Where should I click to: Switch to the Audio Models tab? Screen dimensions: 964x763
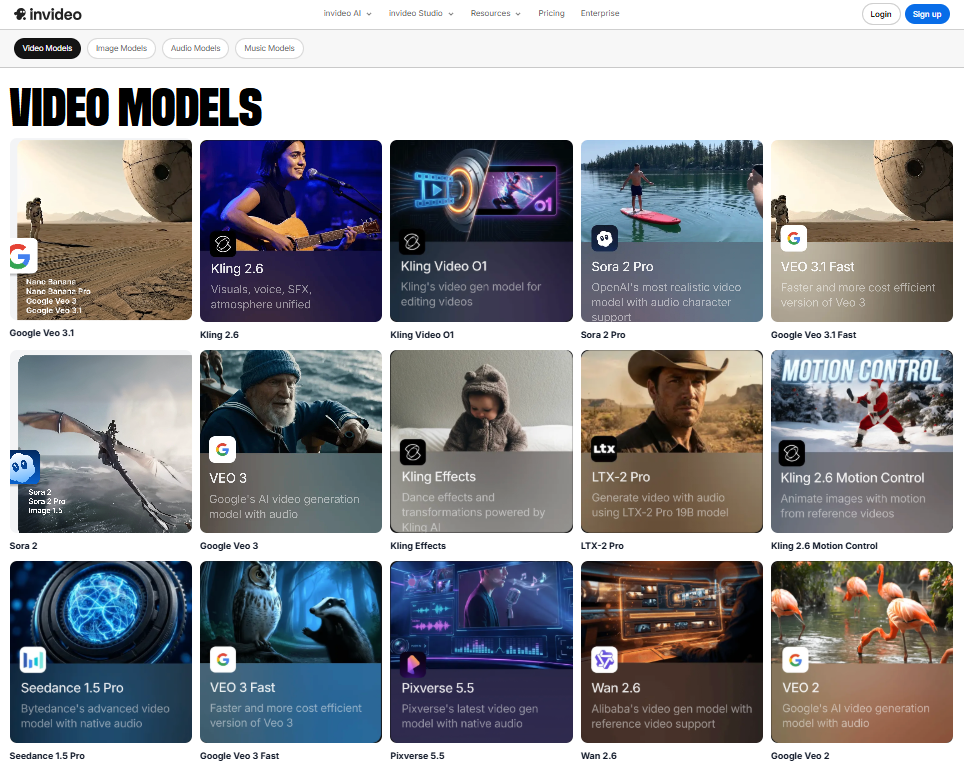(x=196, y=49)
